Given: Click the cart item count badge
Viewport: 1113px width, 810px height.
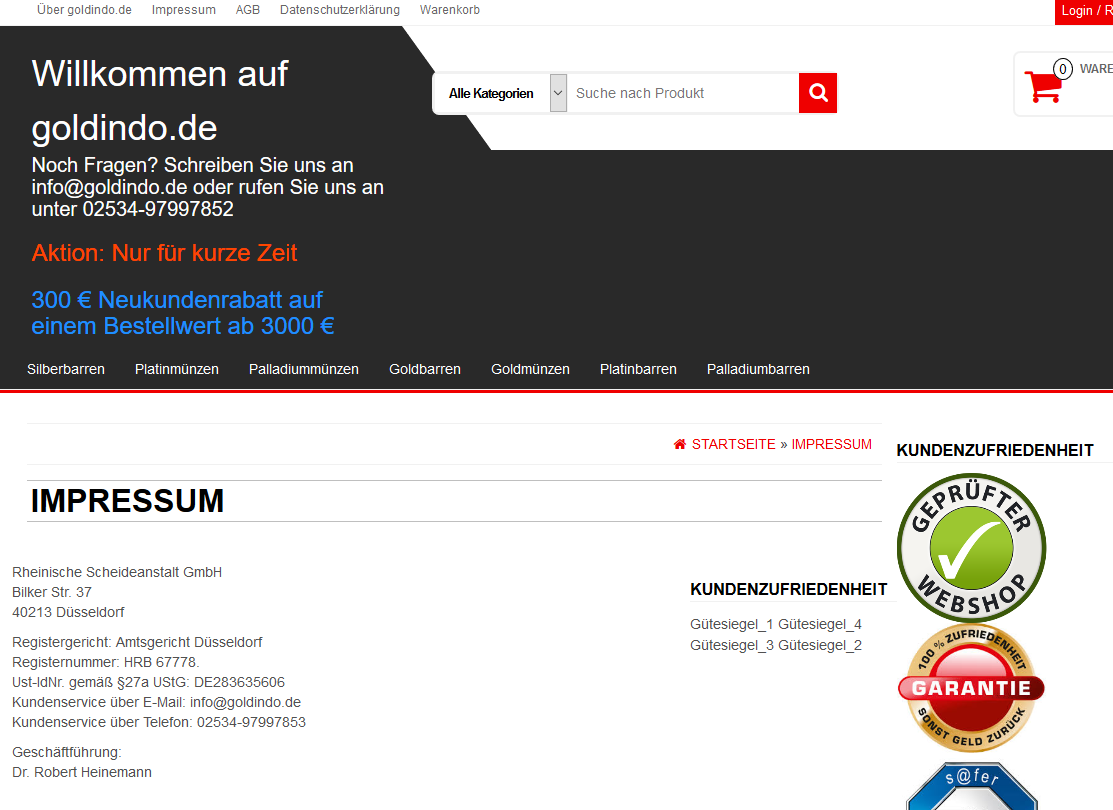Looking at the screenshot, I should pyautogui.click(x=1063, y=69).
